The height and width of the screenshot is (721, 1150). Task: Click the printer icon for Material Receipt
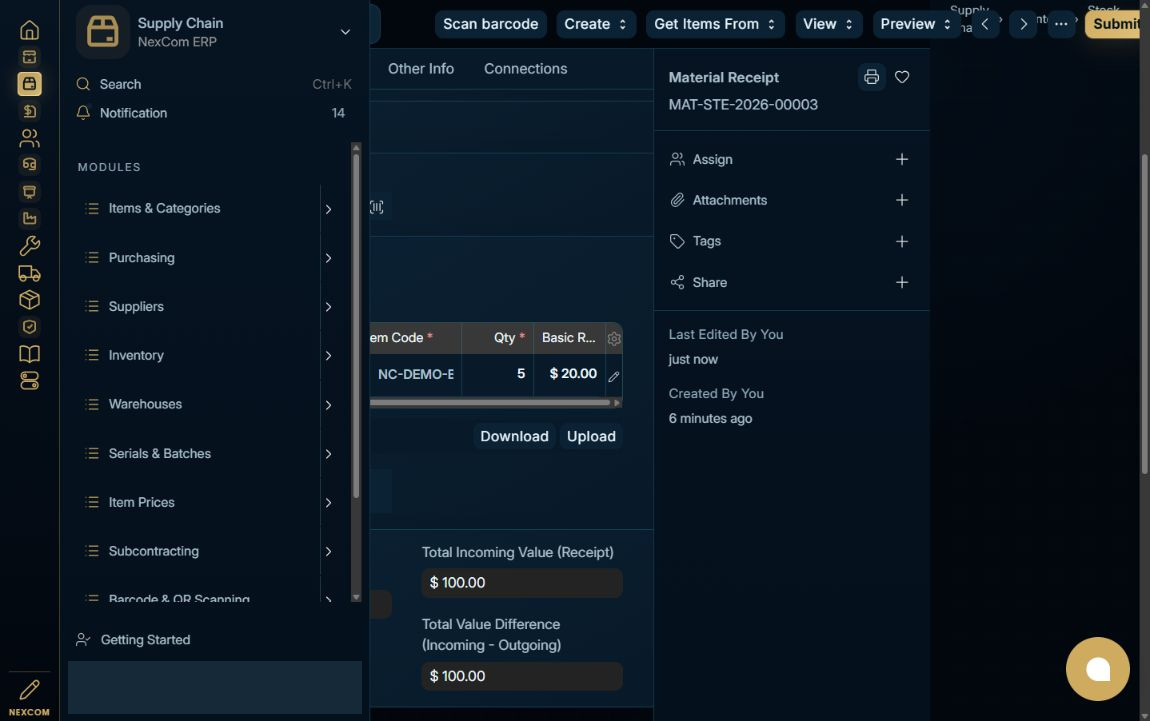(x=871, y=77)
